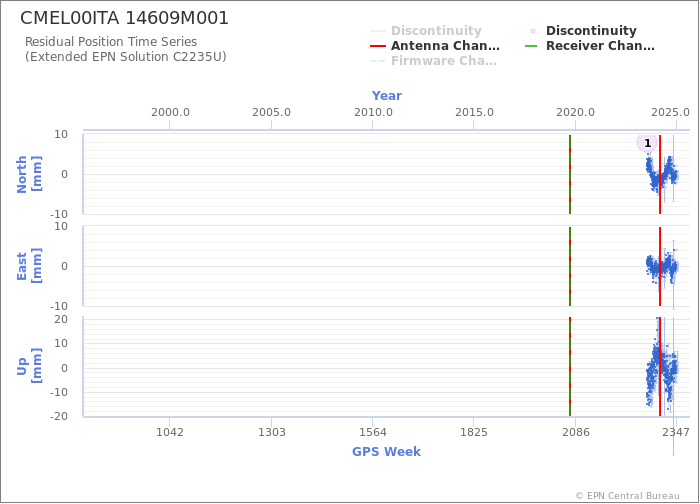Toggle the Receiver Change legend entry
The image size is (700, 504).
(590, 46)
